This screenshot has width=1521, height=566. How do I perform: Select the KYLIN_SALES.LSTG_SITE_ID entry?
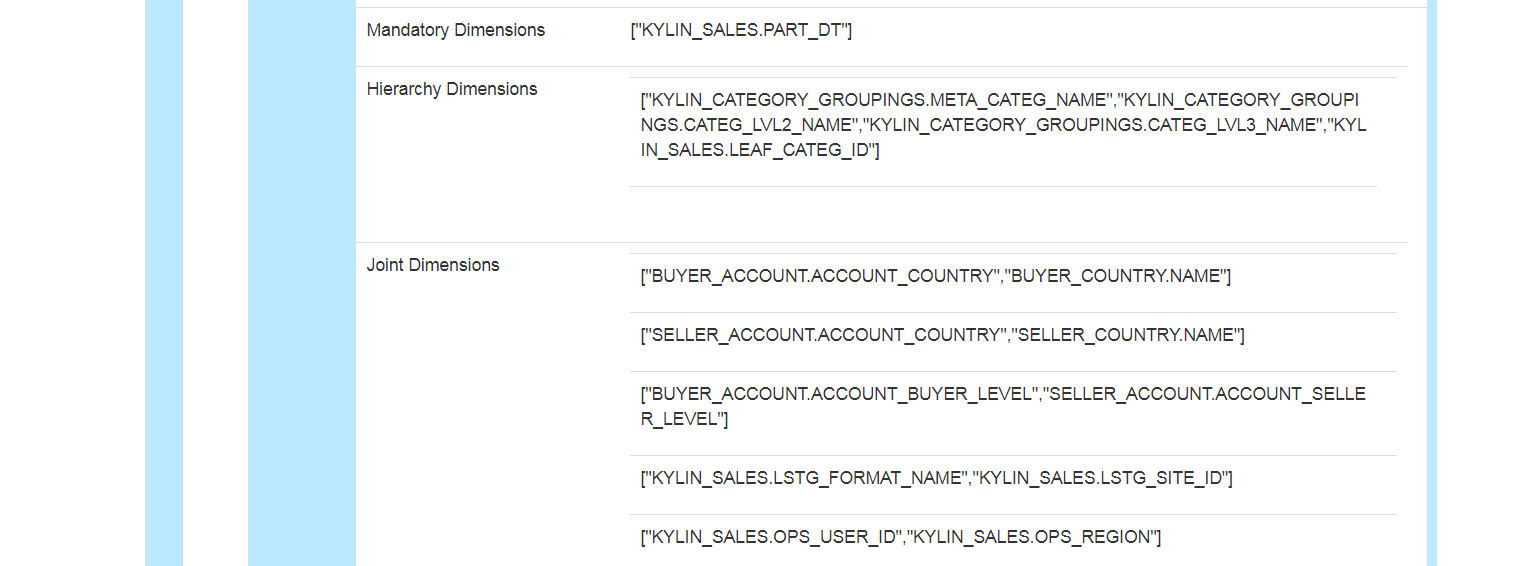pyautogui.click(x=1100, y=478)
